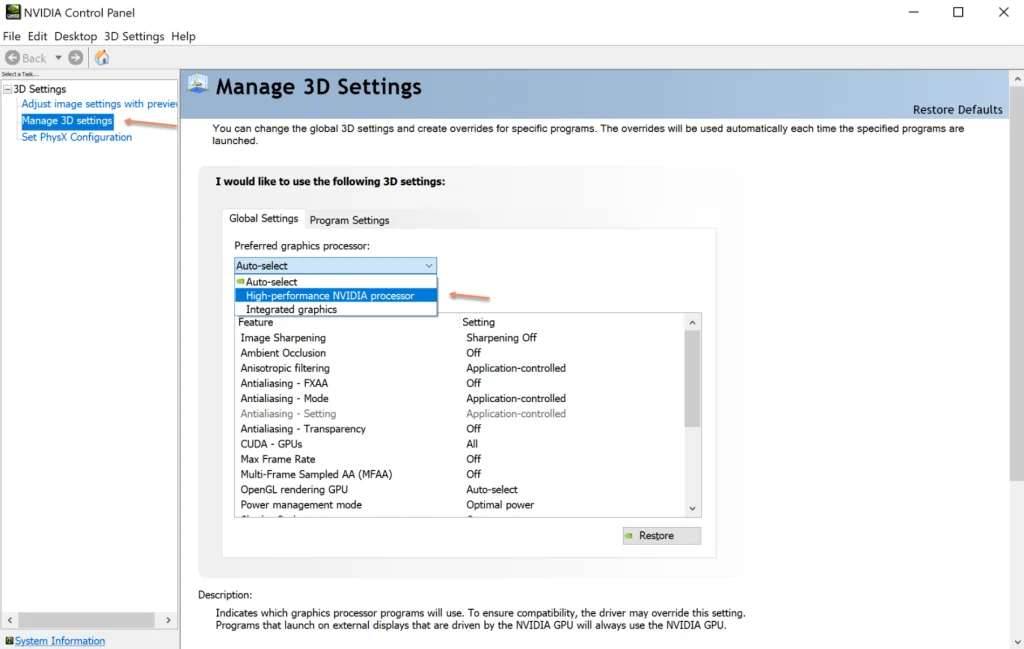
Task: Click the NVIDIA Control Panel title icon
Action: tap(12, 12)
